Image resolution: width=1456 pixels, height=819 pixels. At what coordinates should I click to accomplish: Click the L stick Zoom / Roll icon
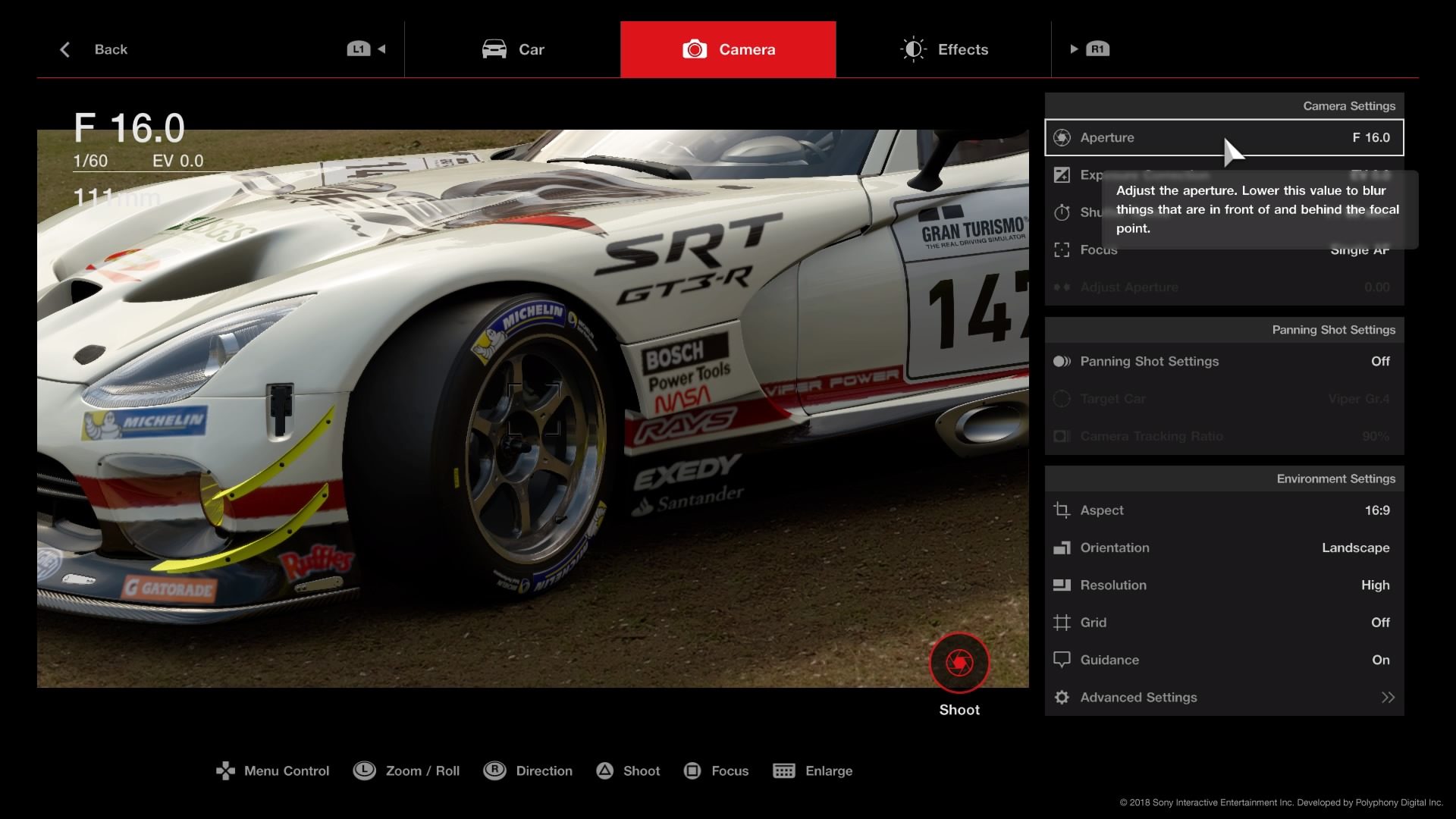365,770
